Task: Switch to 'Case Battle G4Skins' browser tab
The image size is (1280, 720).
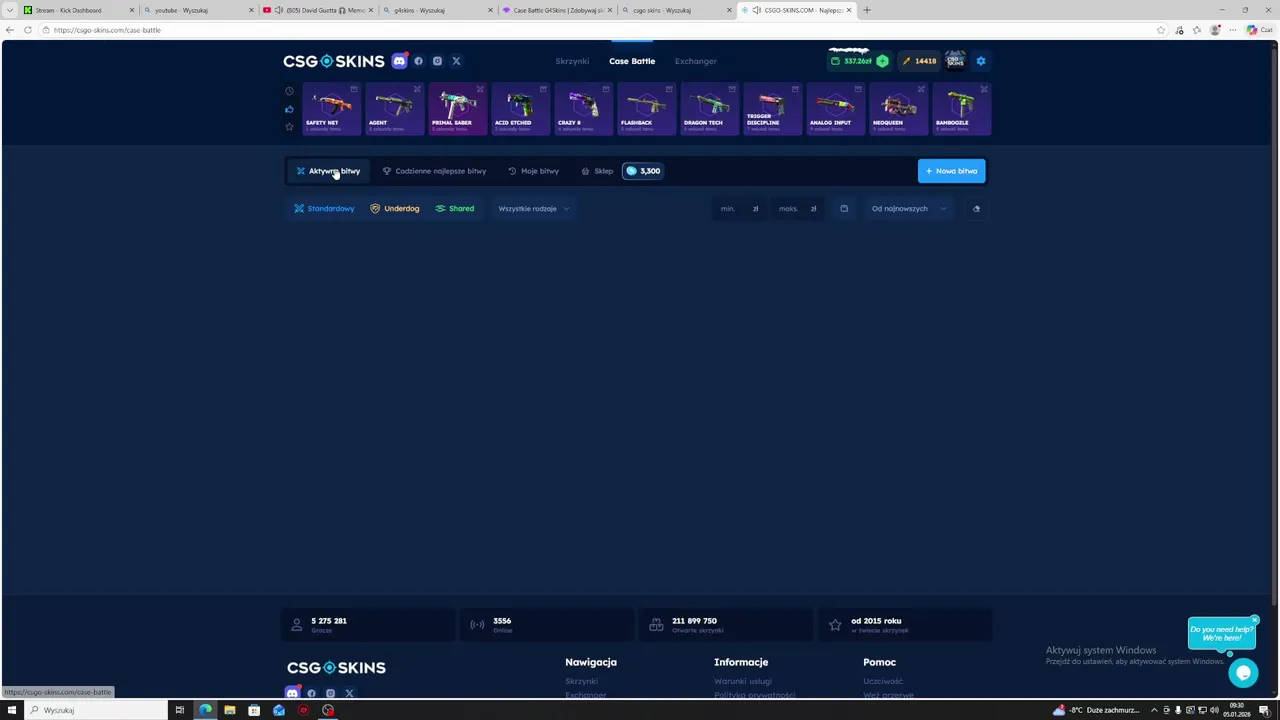Action: coord(558,10)
